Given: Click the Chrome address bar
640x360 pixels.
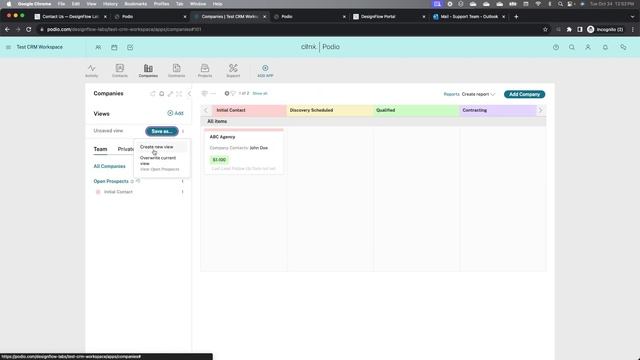Looking at the screenshot, I should coord(286,29).
